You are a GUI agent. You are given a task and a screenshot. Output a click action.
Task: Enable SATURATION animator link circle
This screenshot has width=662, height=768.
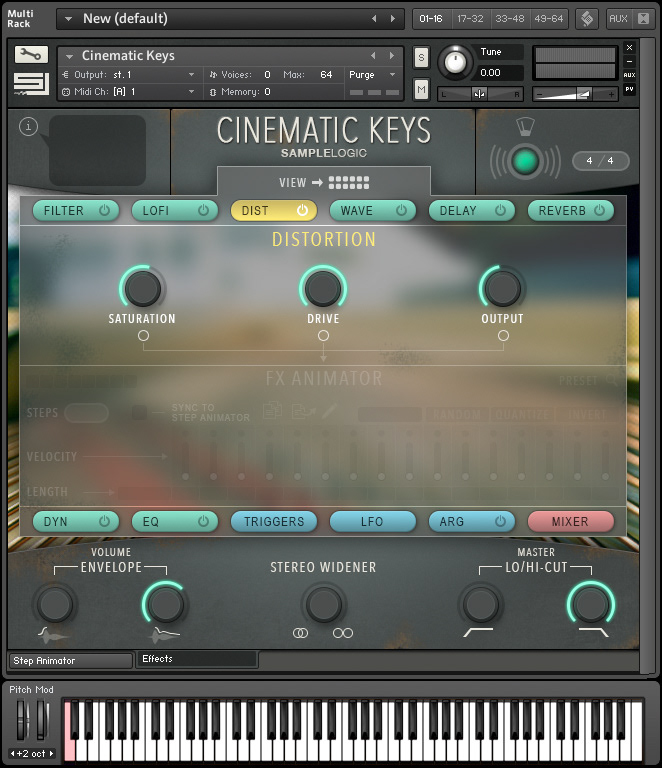[x=143, y=336]
